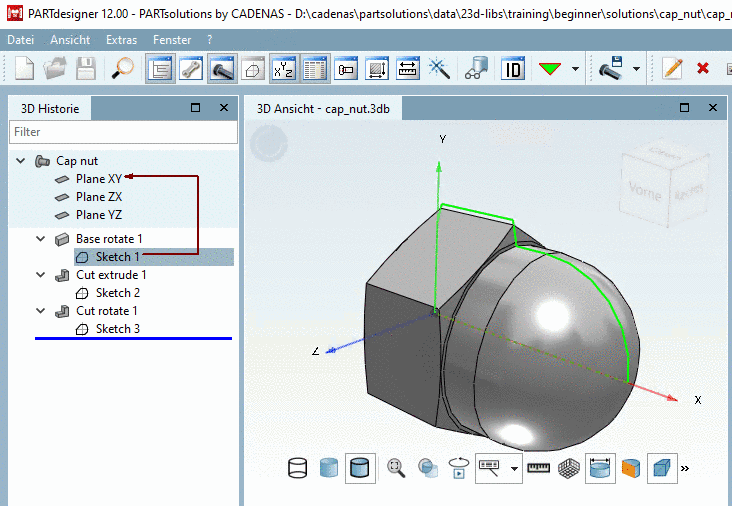Select the 3D Historie tab
732x506 pixels.
pyautogui.click(x=50, y=109)
